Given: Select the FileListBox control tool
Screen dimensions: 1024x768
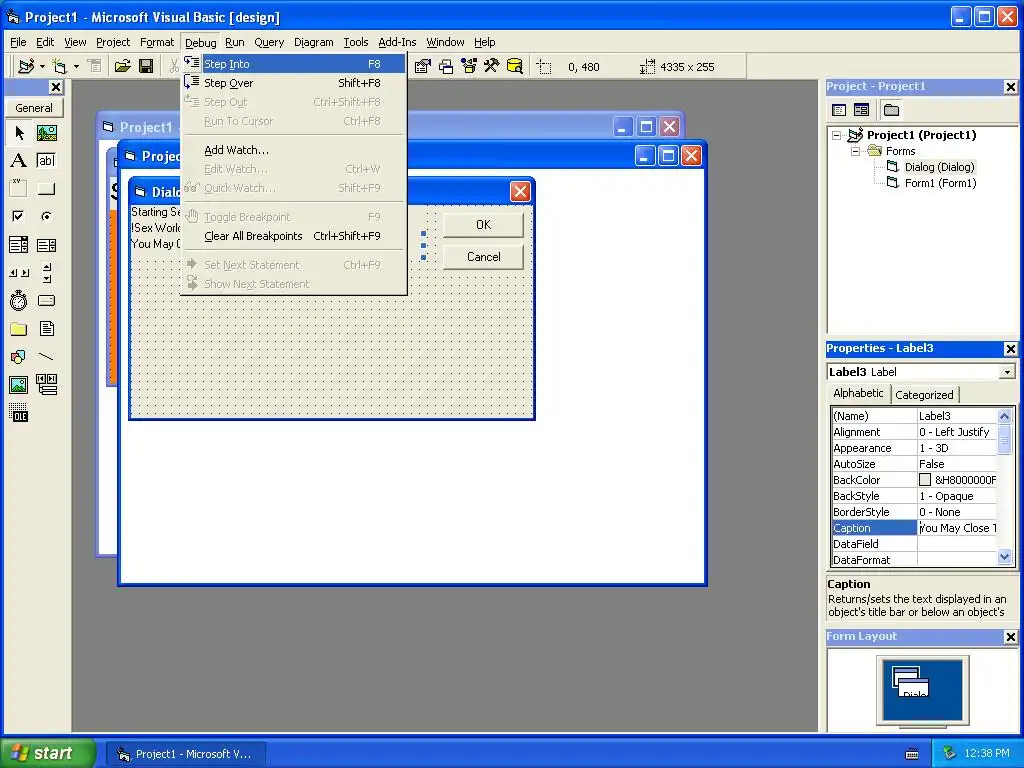Looking at the screenshot, I should 46,328.
